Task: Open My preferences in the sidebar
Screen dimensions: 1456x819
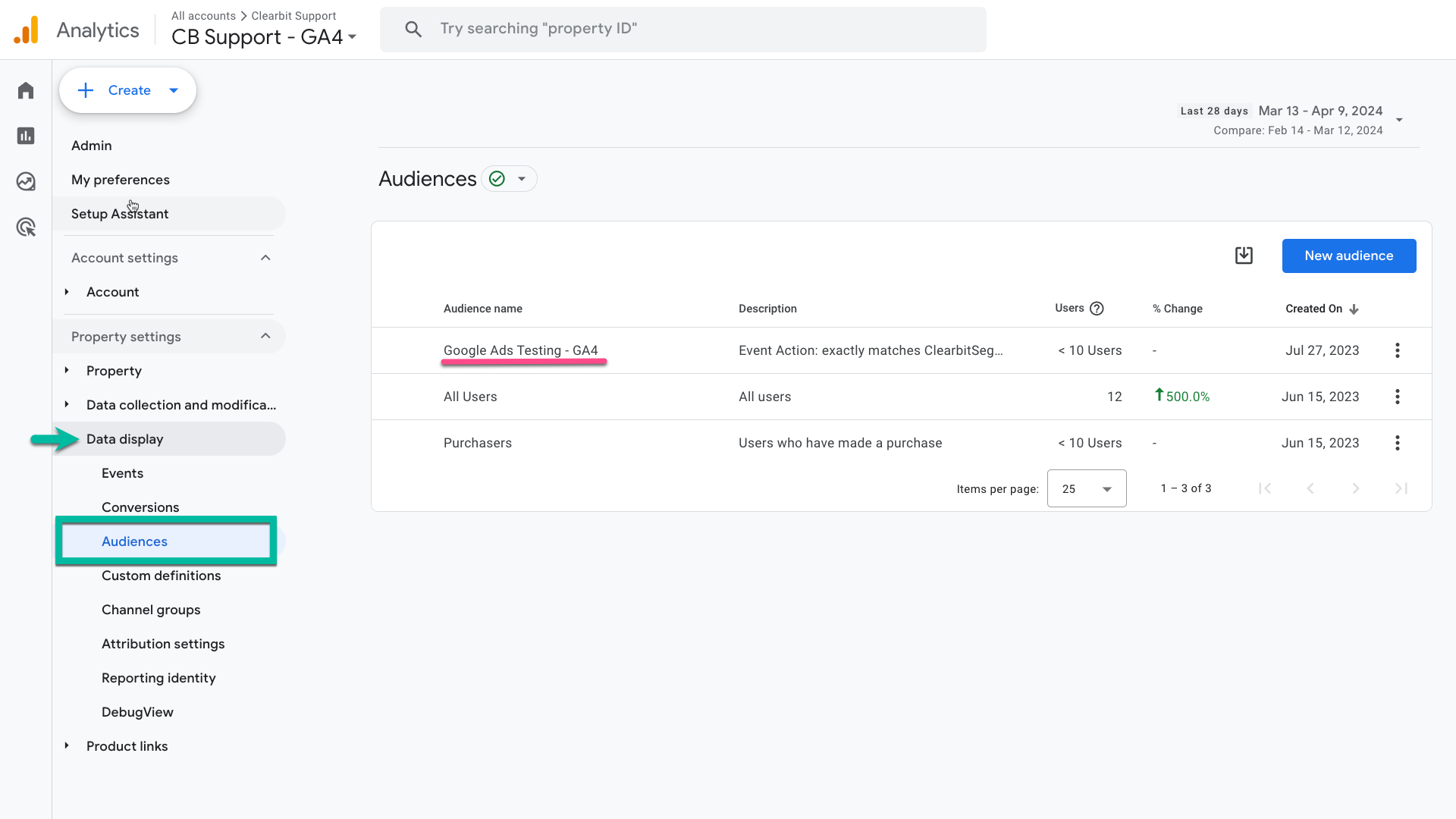Action: pyautogui.click(x=121, y=180)
